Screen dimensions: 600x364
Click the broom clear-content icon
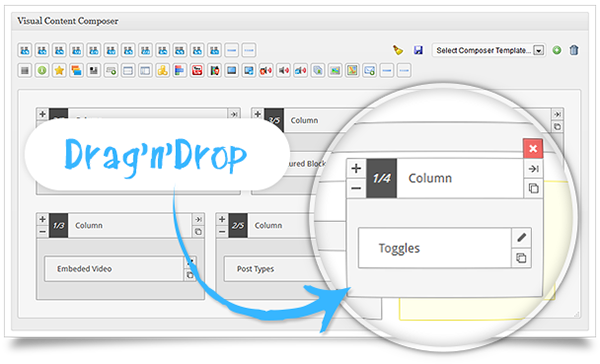[398, 50]
